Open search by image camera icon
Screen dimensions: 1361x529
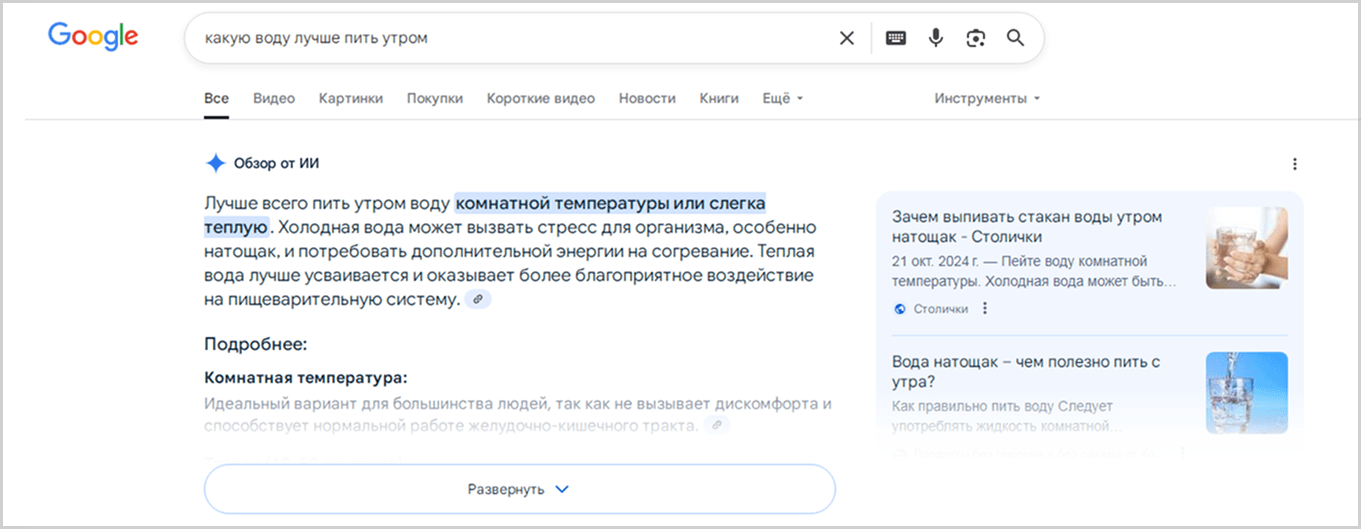pyautogui.click(x=976, y=38)
